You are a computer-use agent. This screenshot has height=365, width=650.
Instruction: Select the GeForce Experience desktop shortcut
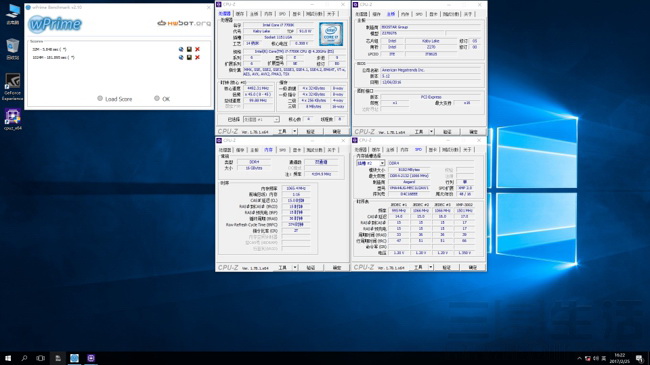pos(12,87)
